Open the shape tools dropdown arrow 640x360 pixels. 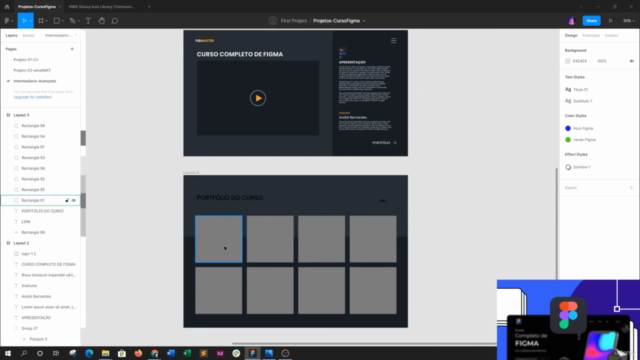click(x=62, y=21)
